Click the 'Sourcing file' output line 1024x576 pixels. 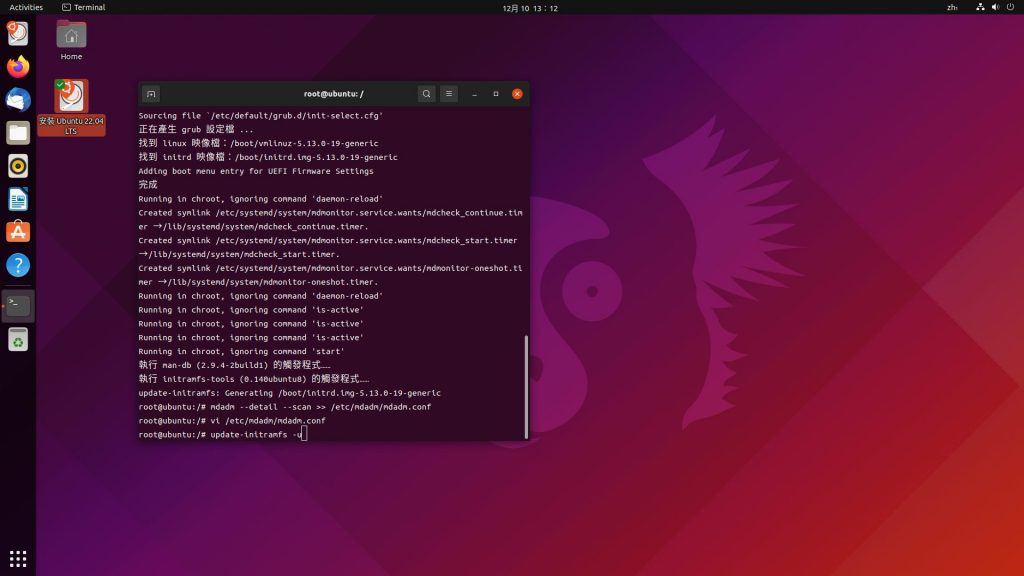click(261, 116)
